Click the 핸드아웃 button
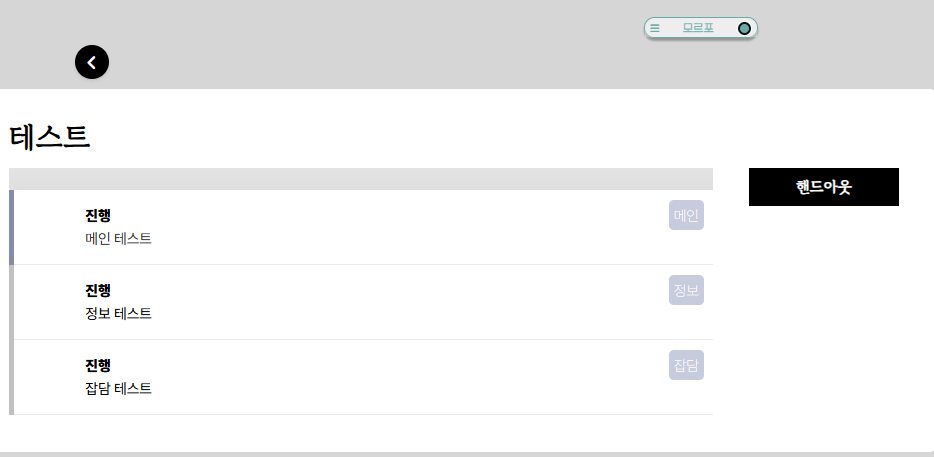 [x=823, y=187]
